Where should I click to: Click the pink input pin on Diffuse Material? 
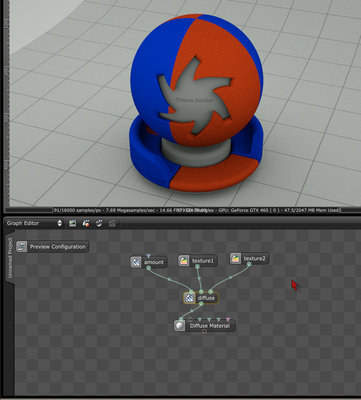coord(228,319)
